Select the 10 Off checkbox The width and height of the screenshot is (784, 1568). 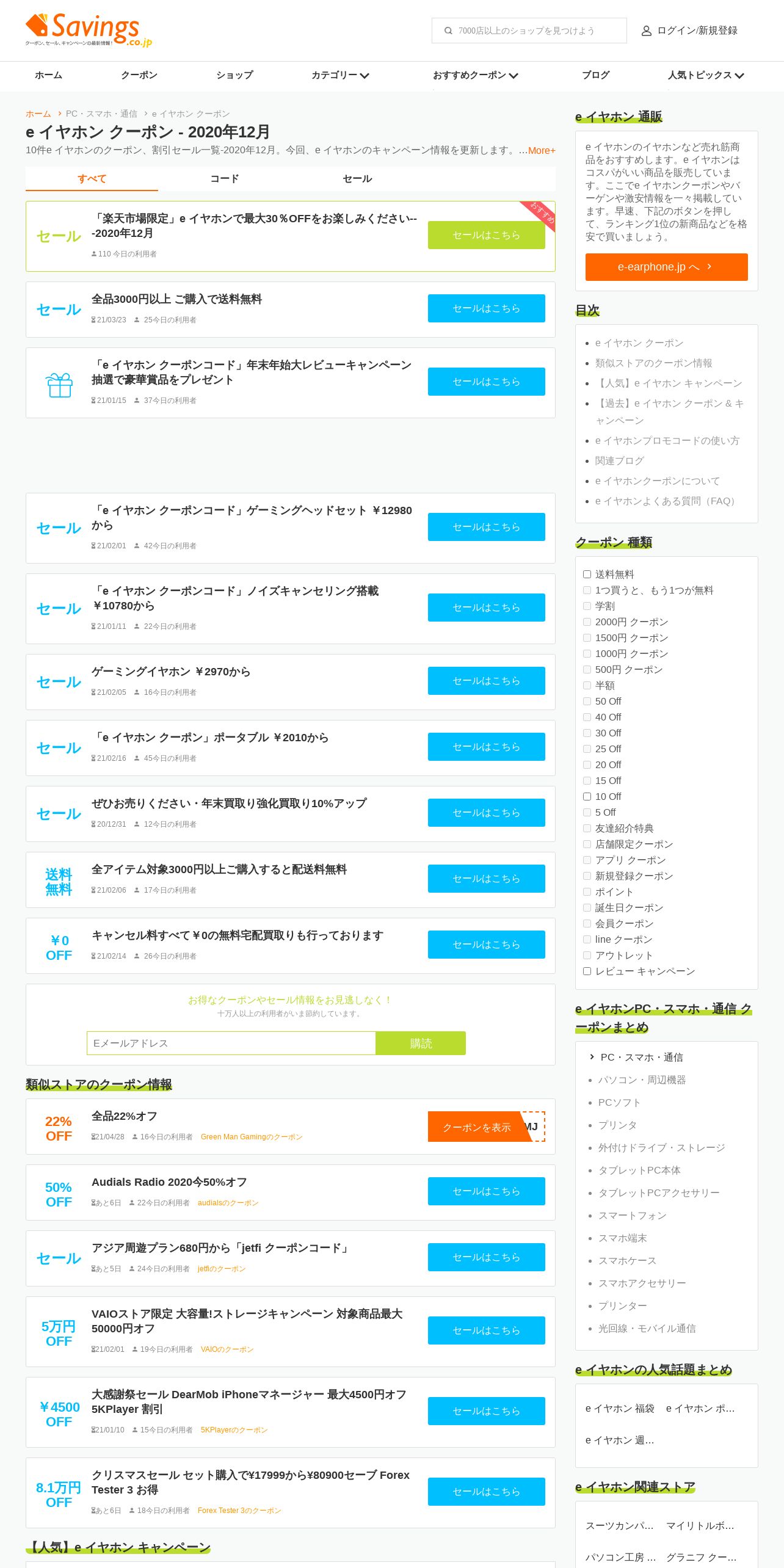(587, 796)
